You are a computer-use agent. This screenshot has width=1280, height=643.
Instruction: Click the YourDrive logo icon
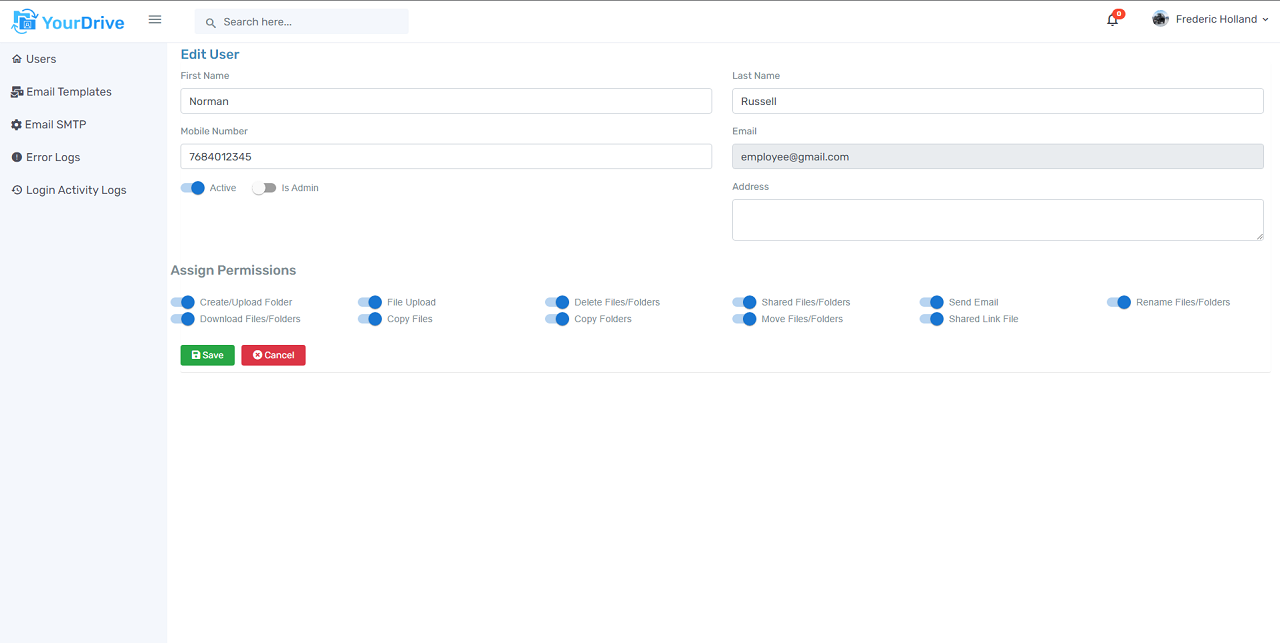pyautogui.click(x=24, y=20)
